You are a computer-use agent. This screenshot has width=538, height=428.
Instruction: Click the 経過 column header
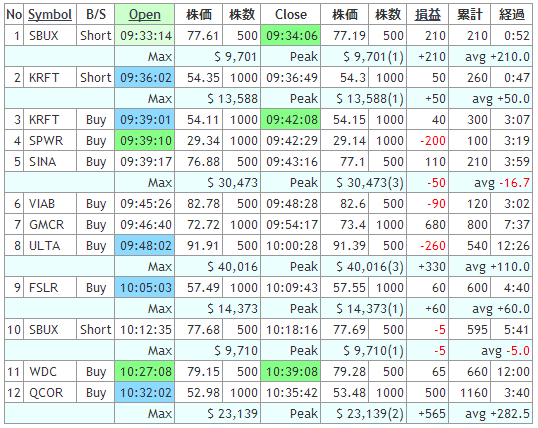click(512, 15)
